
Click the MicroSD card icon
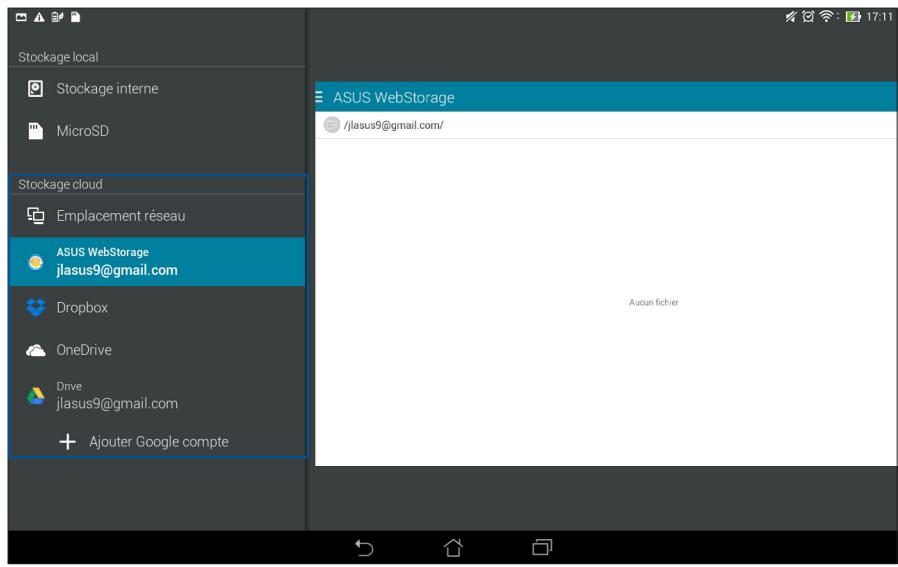tap(36, 131)
